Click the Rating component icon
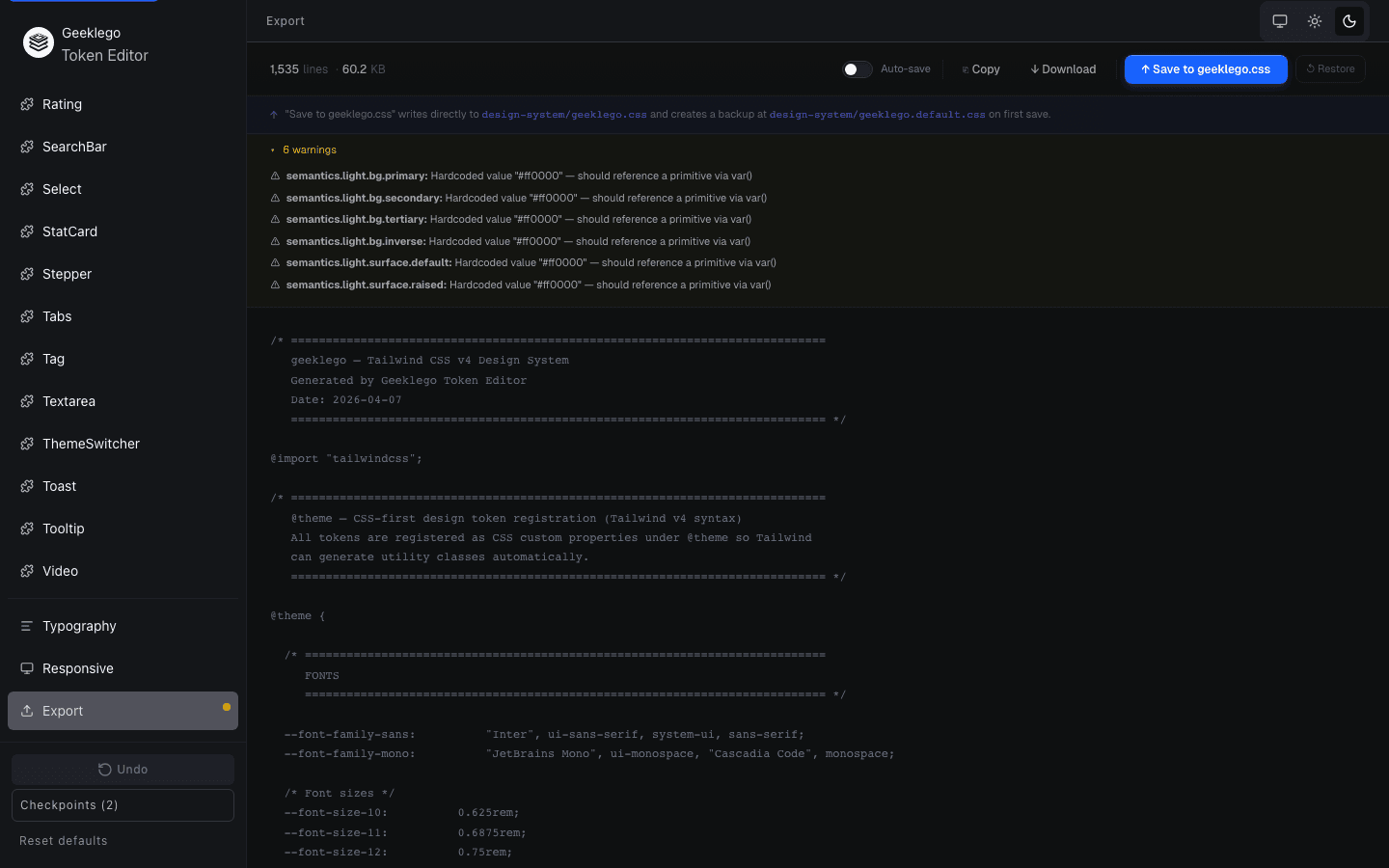 (x=27, y=104)
